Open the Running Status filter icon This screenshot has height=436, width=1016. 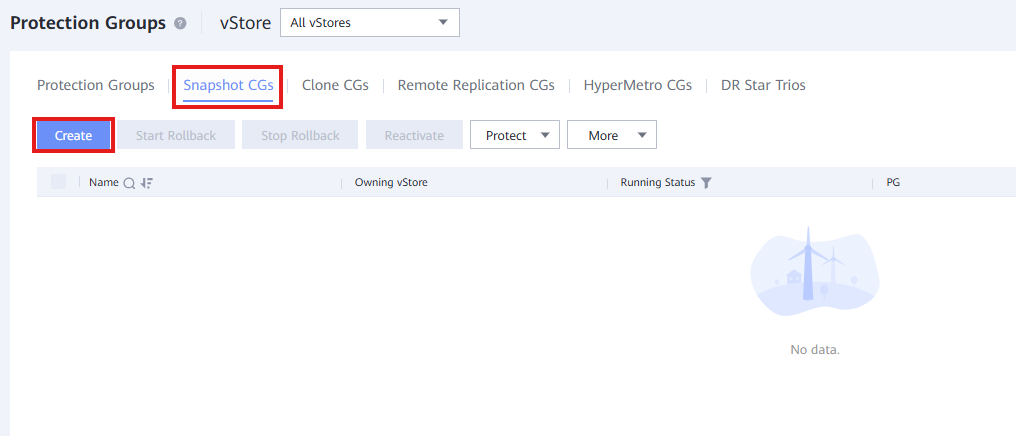click(x=706, y=183)
